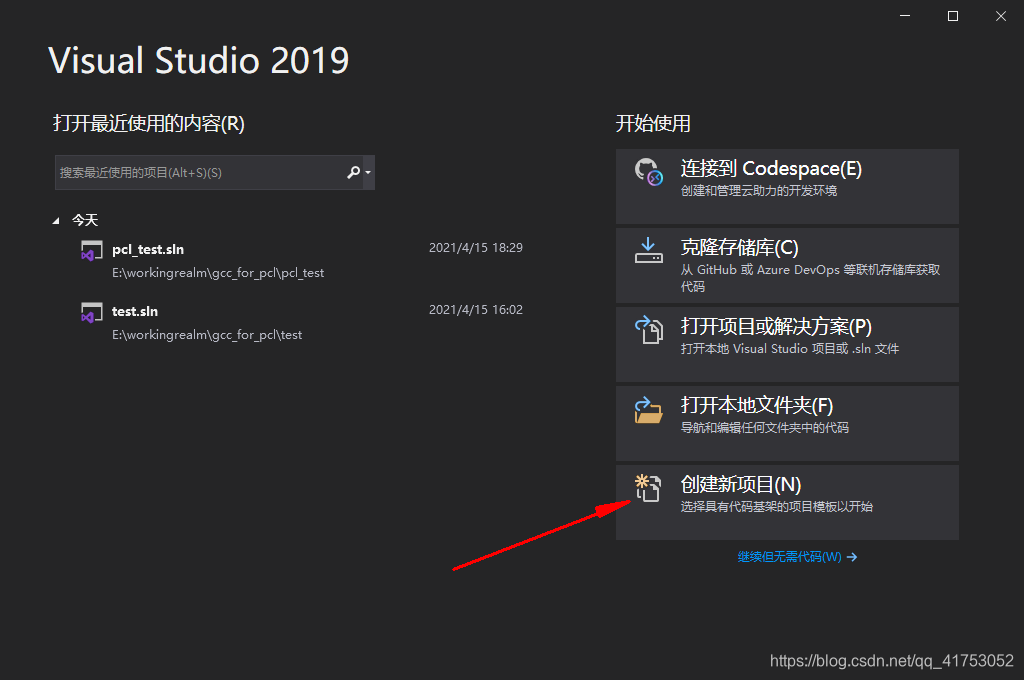The image size is (1024, 680).
Task: Click description 导航和编辑任何文件夹中的代码
Action: [x=765, y=428]
